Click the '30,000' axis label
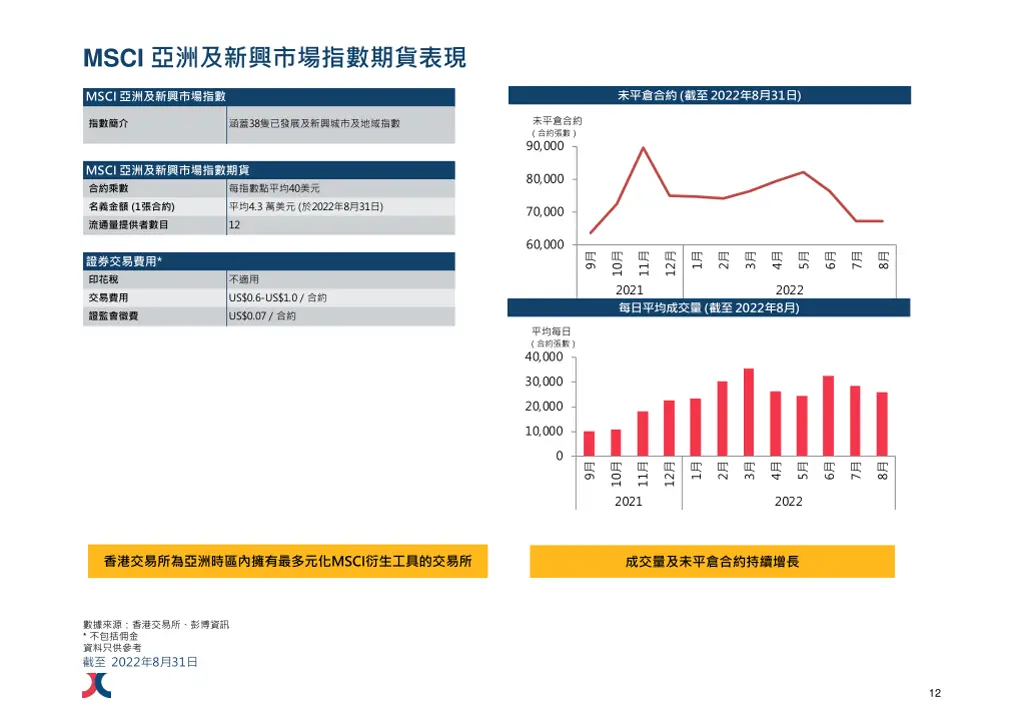1024x724 pixels. click(x=544, y=382)
